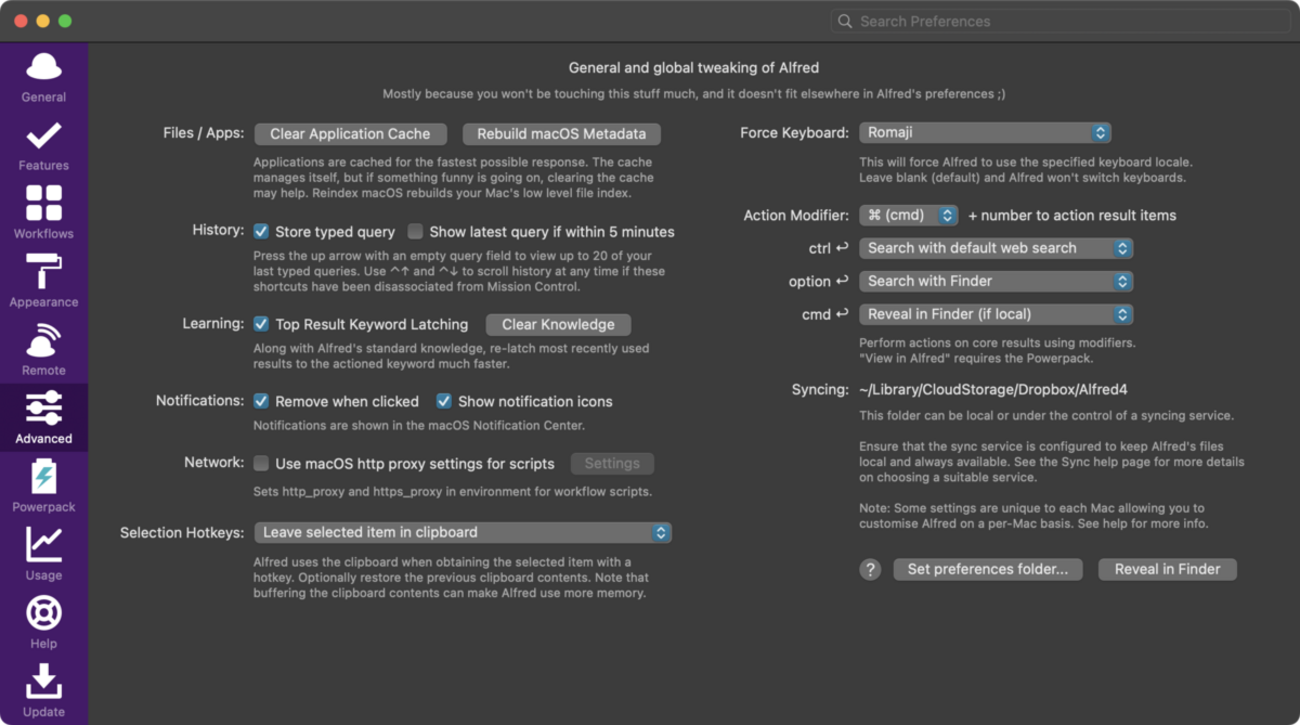Click the 'Learning:' label
The image size is (1300, 725).
(x=213, y=323)
